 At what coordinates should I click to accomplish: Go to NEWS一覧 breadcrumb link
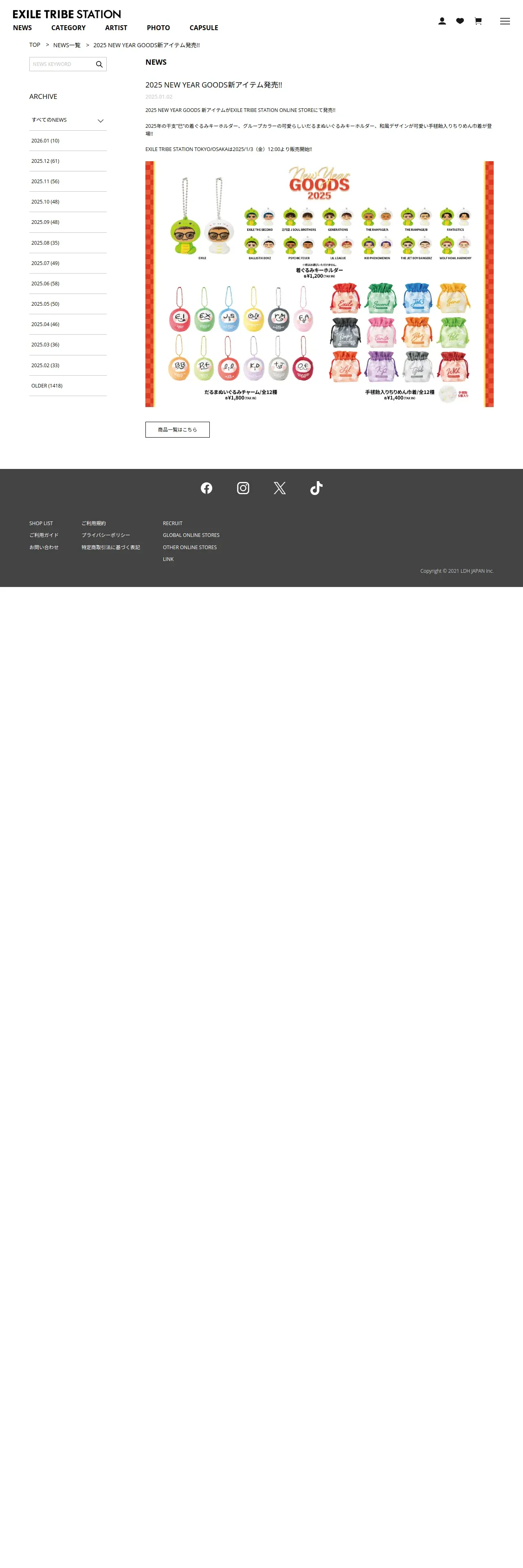[x=67, y=45]
